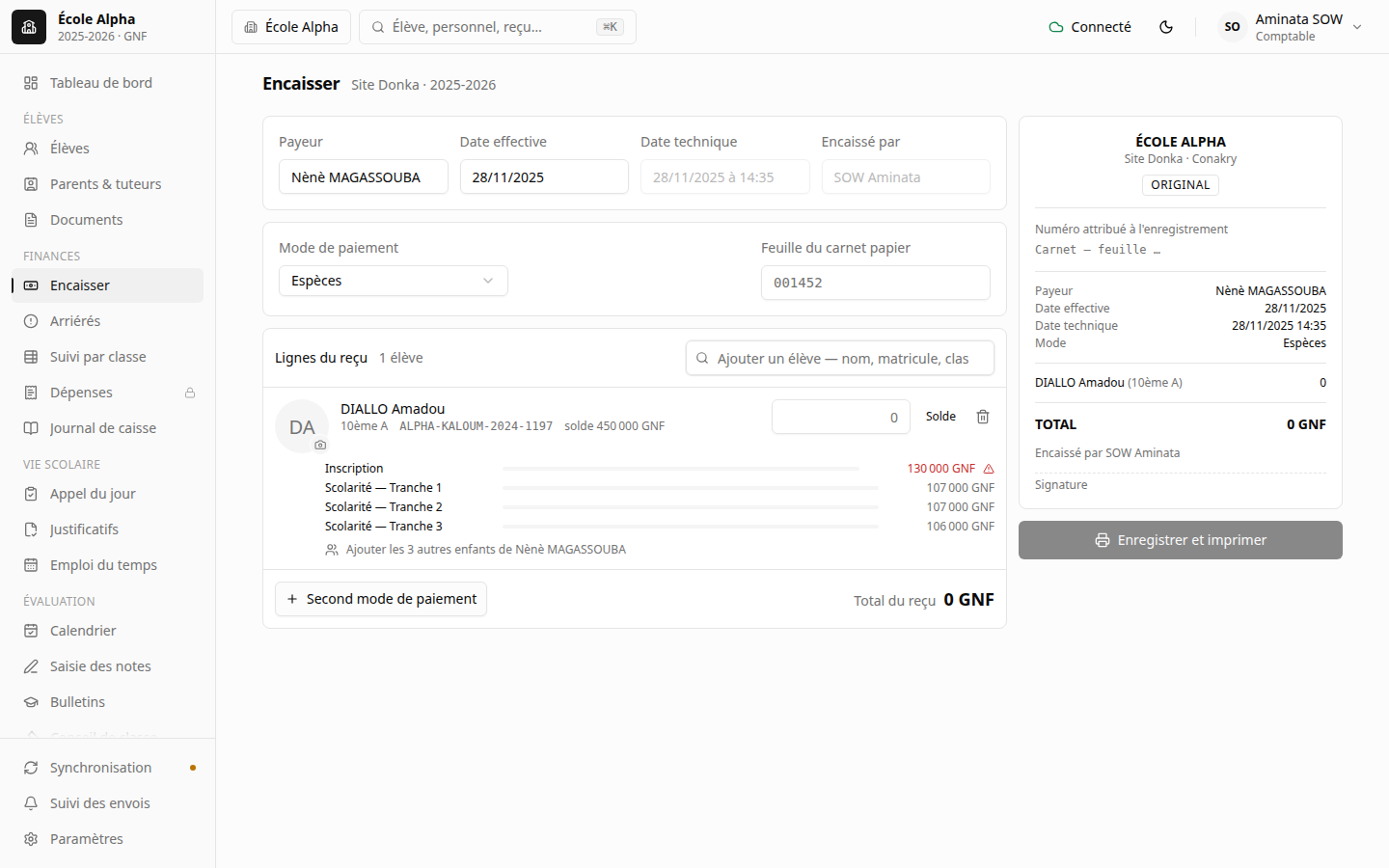The image size is (1389, 868).
Task: Go to Parents & tuteurs page
Action: (x=107, y=184)
